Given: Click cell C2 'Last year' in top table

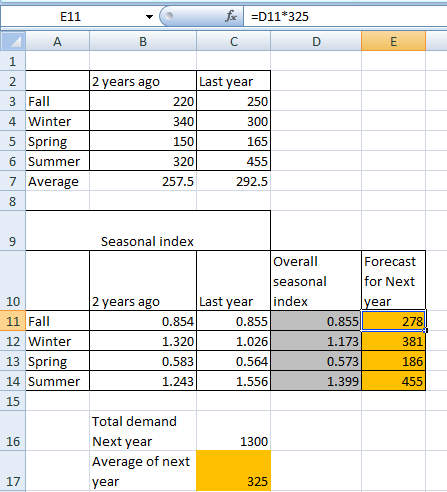Looking at the screenshot, I should [x=234, y=81].
